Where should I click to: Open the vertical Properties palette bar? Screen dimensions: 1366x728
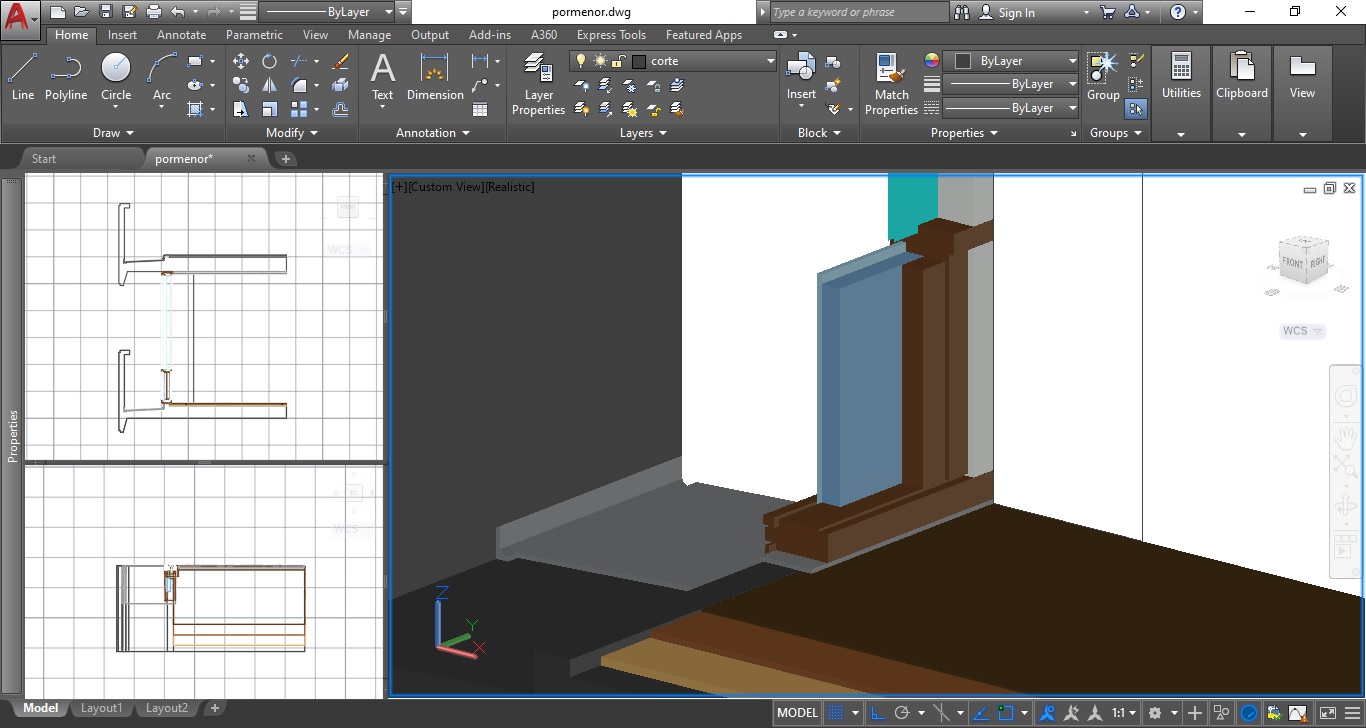[13, 434]
